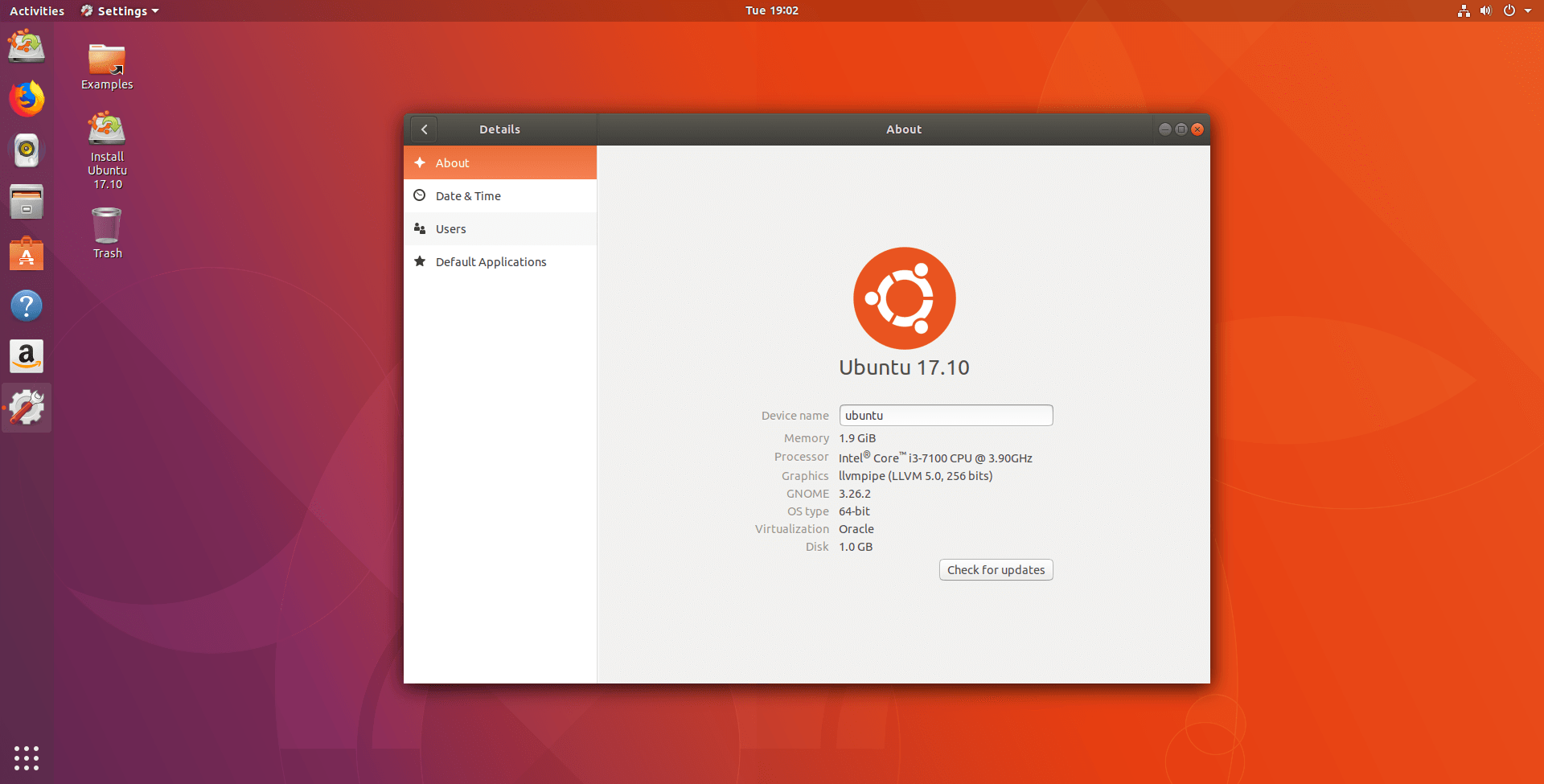Minimize the Settings window

pyautogui.click(x=1164, y=129)
